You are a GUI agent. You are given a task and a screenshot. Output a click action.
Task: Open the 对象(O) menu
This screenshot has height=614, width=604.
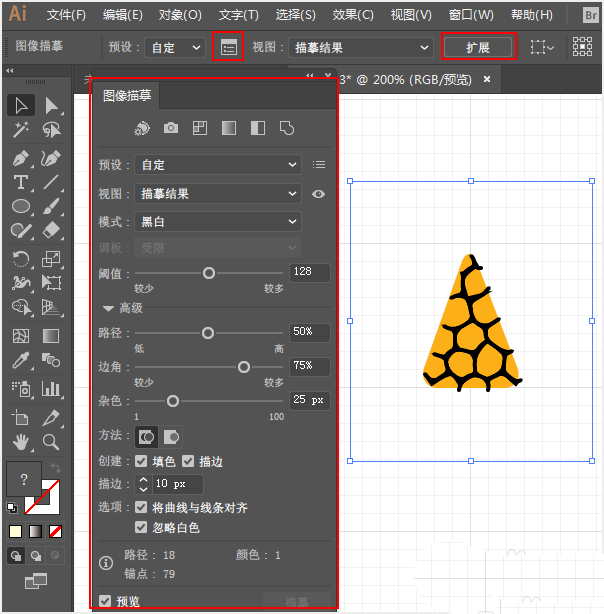click(180, 15)
